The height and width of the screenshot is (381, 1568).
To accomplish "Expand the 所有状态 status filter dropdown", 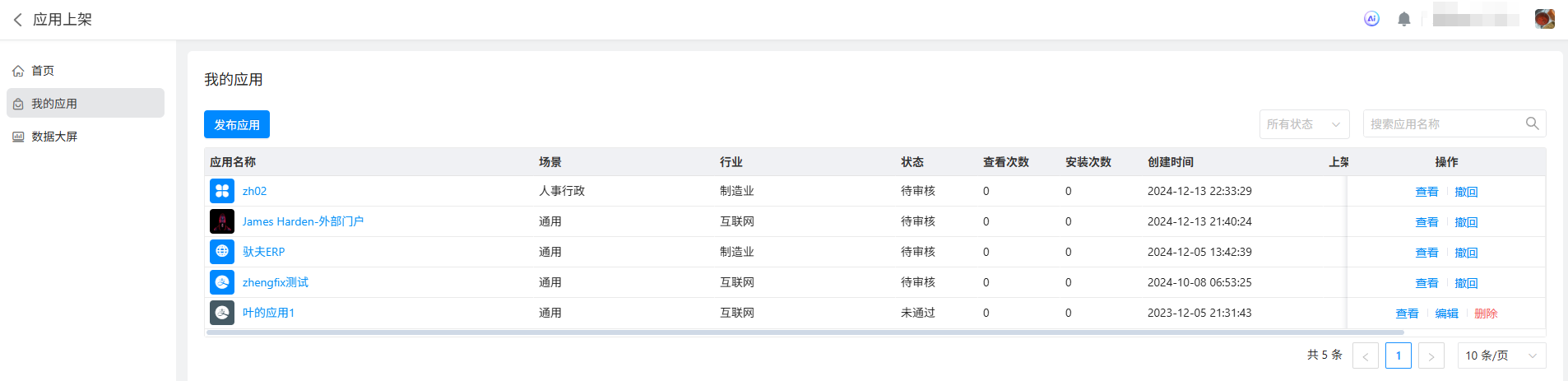I will [1304, 124].
